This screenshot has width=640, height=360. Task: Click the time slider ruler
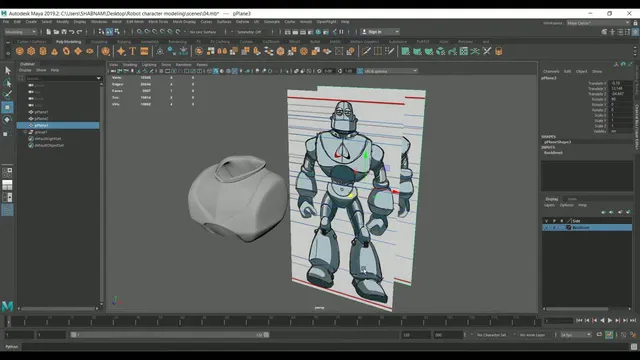pos(273,321)
